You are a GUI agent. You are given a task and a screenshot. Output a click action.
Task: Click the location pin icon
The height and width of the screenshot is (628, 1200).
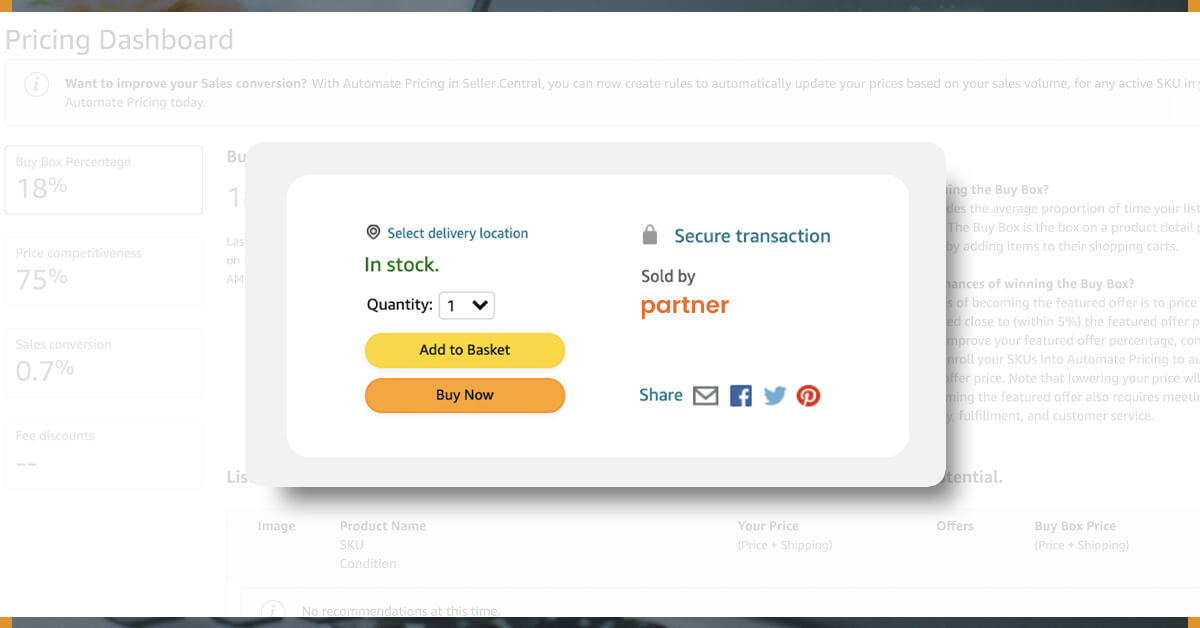[x=373, y=233]
